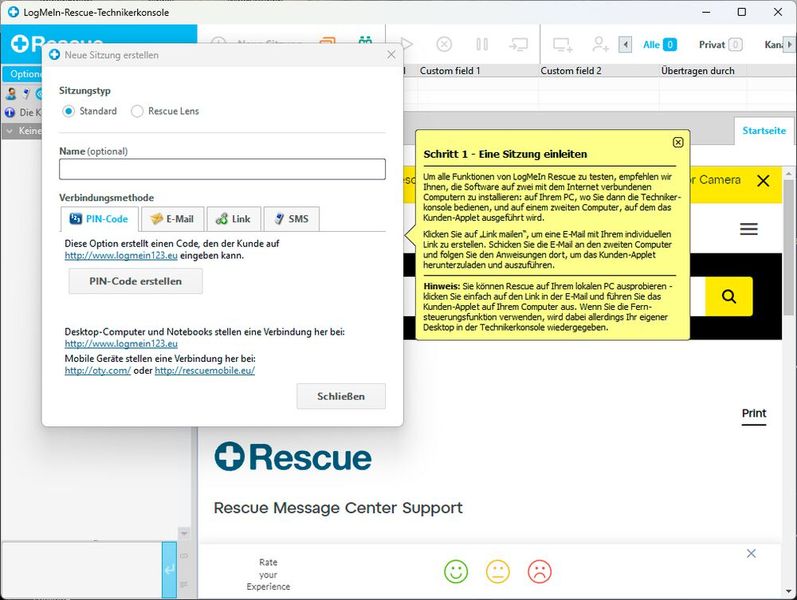Image resolution: width=797 pixels, height=600 pixels.
Task: Rate experience with red sad smiley
Action: tap(539, 572)
